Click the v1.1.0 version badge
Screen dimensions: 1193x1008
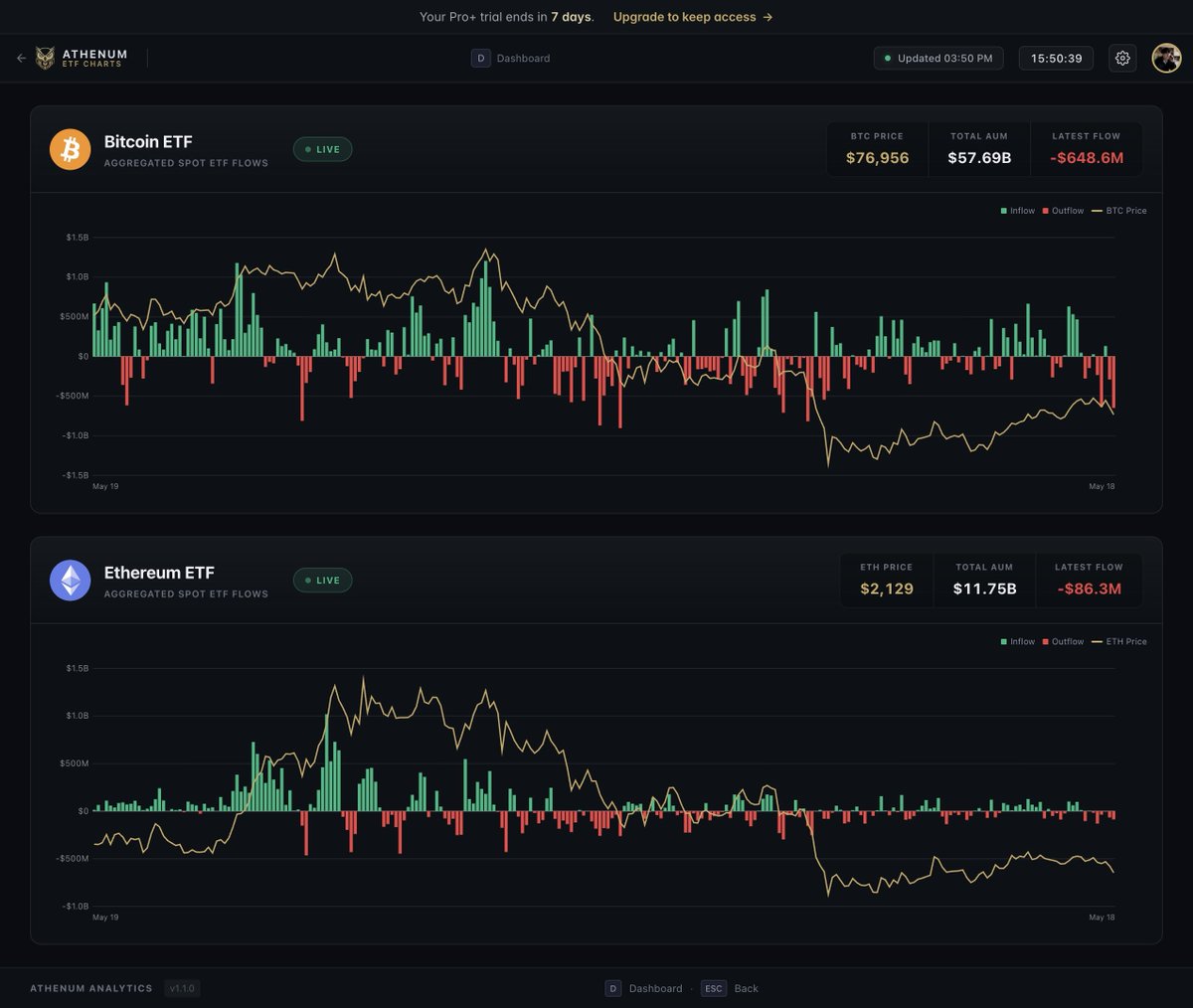pyautogui.click(x=182, y=988)
